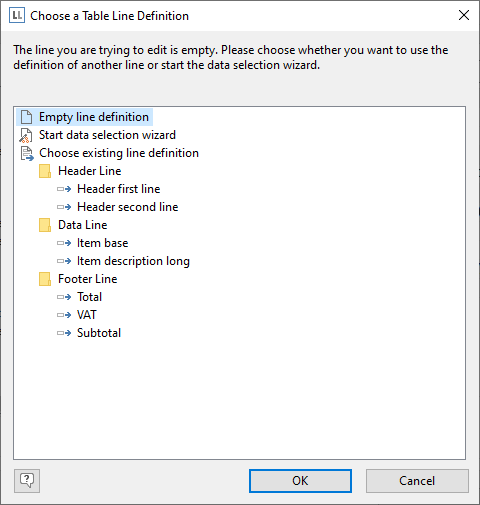Select Empty line definition entry
This screenshot has width=480, height=505.
pyautogui.click(x=94, y=117)
